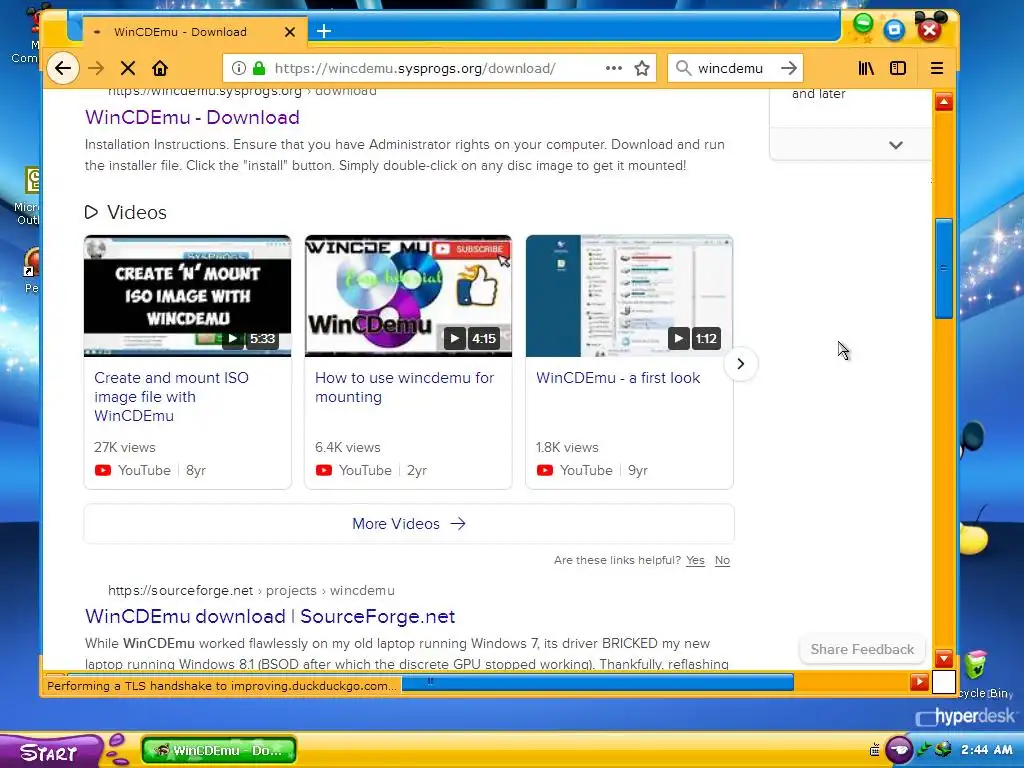Open the Library icon
Image resolution: width=1024 pixels, height=768 pixels.
point(866,68)
